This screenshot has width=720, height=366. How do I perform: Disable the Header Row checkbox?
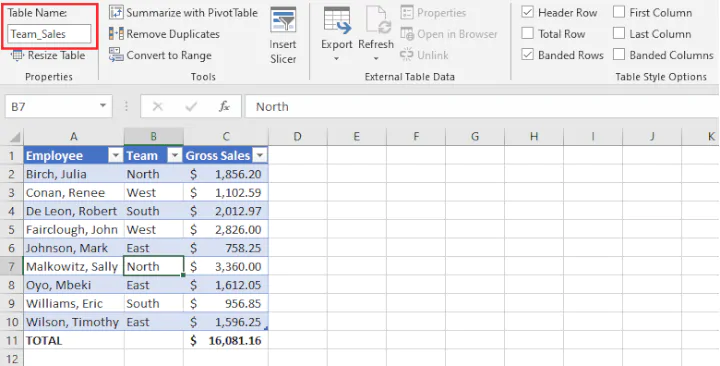[x=528, y=12]
